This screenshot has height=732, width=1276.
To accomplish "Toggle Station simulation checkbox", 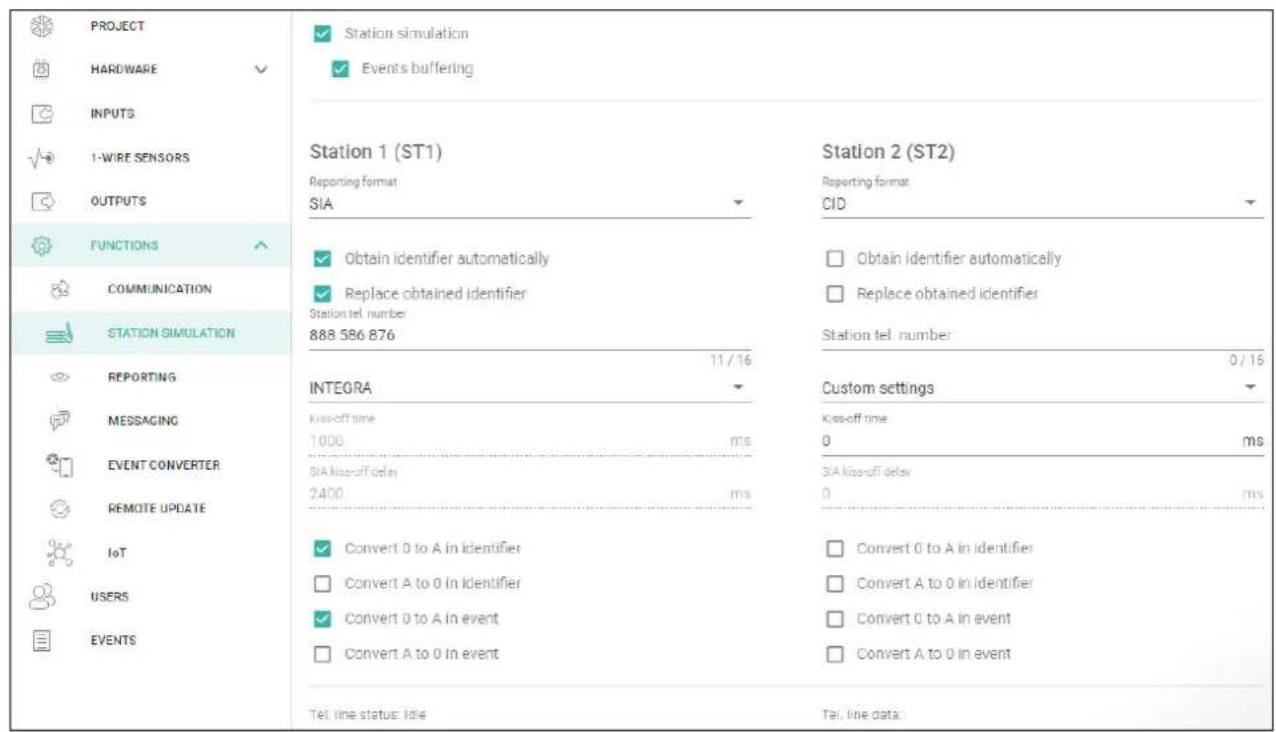I will 322,34.
